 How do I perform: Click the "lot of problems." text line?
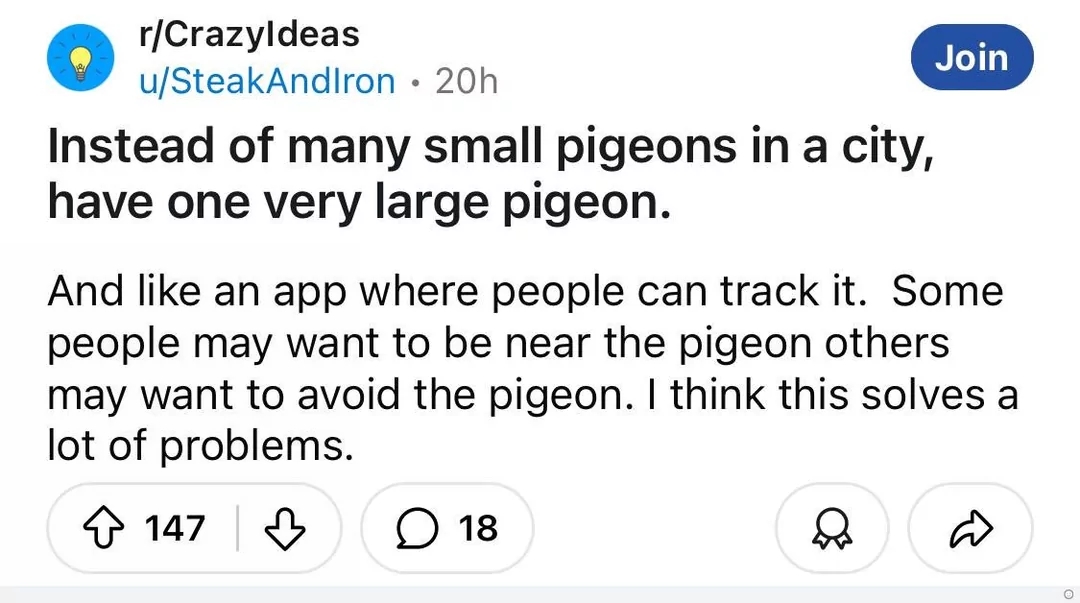[x=200, y=447]
